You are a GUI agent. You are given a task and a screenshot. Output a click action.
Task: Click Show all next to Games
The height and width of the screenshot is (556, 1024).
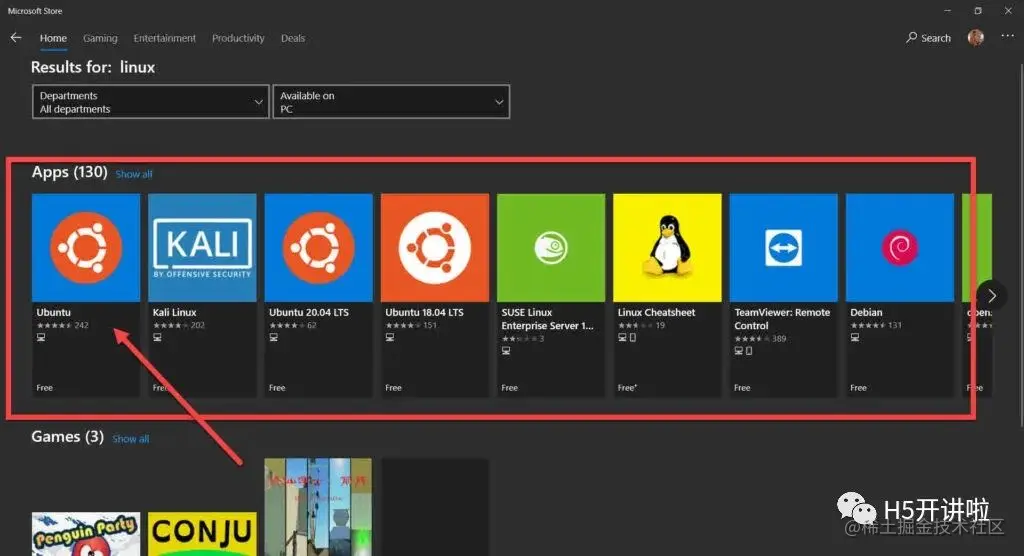pyautogui.click(x=131, y=438)
